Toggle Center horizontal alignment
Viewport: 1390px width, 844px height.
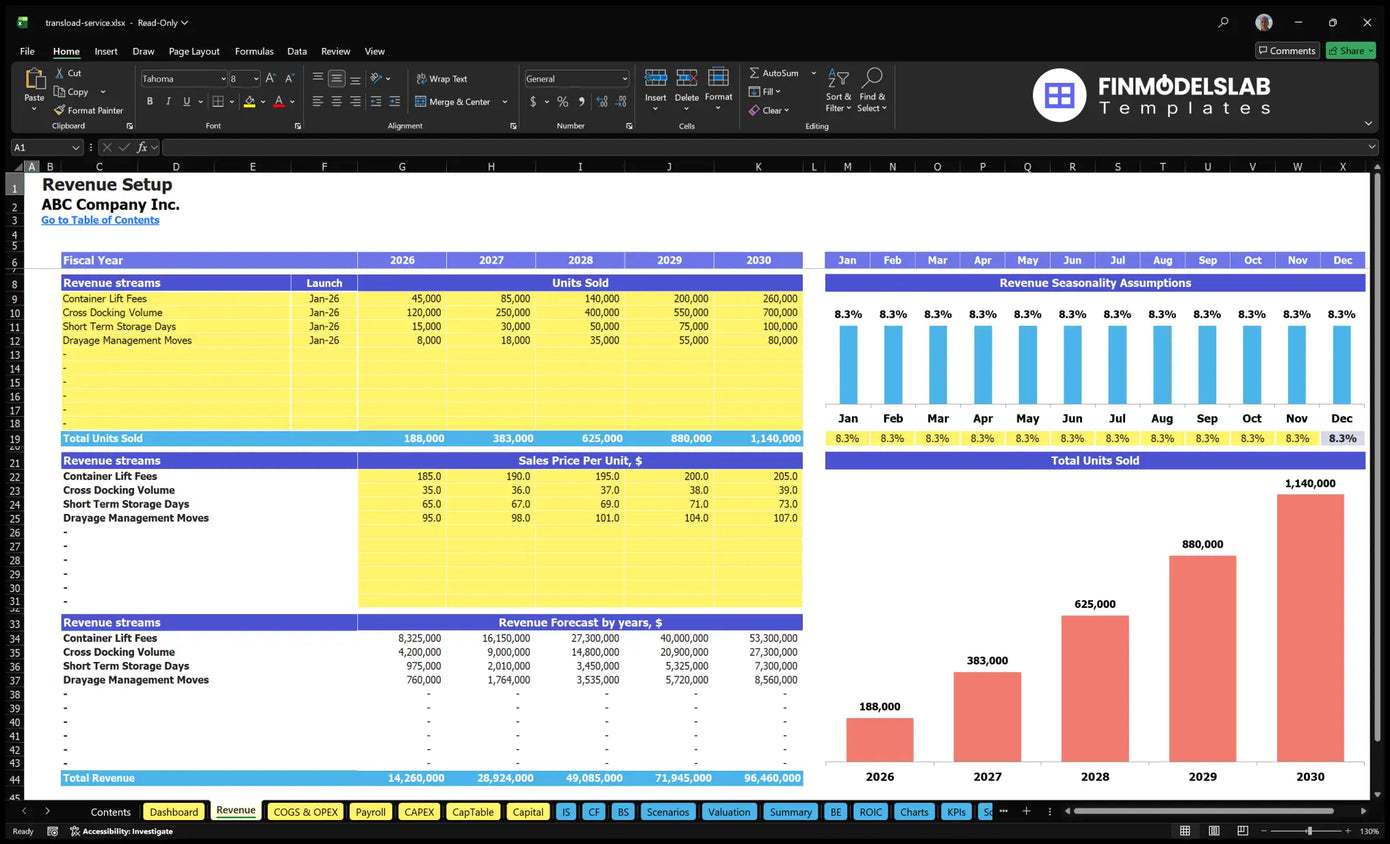(x=337, y=101)
